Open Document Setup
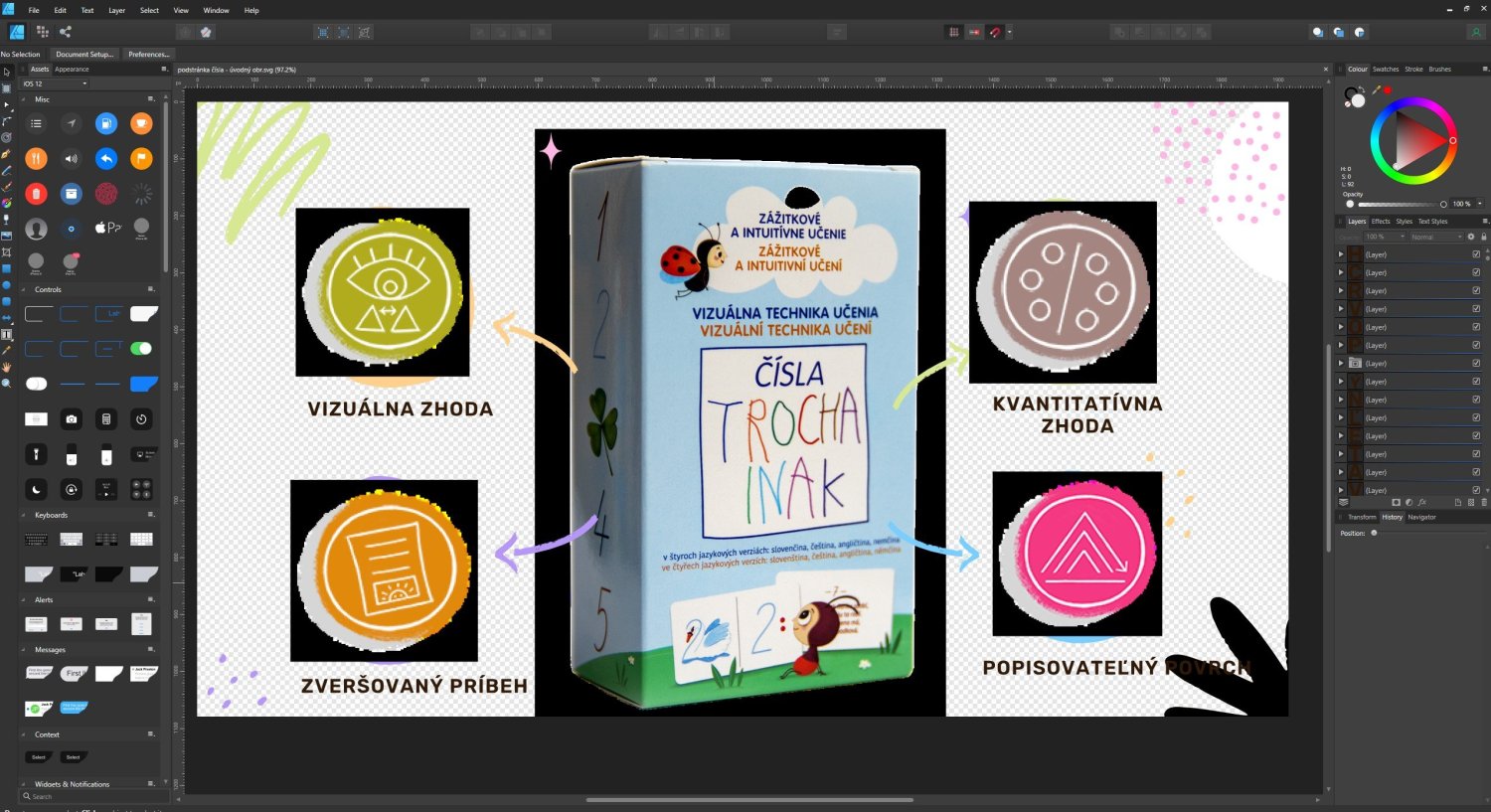 84,54
